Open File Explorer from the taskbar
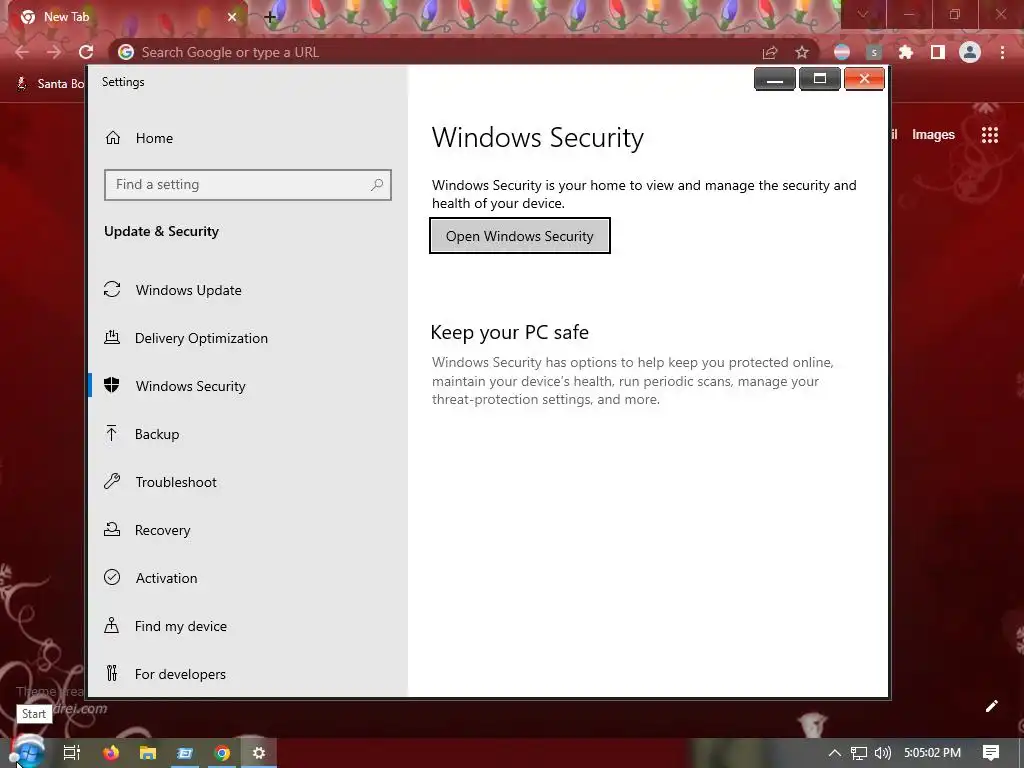The width and height of the screenshot is (1024, 768). [148, 753]
